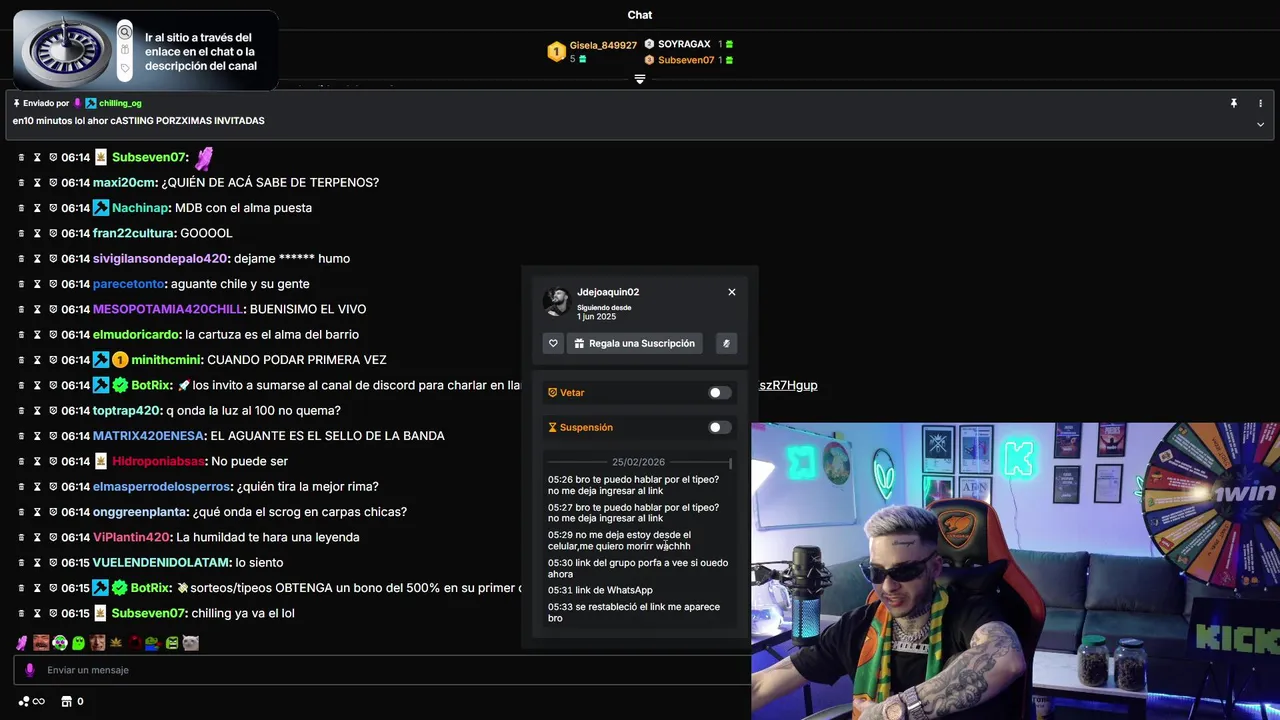This screenshot has width=1280, height=720.
Task: Click the Chat header title
Action: (640, 15)
